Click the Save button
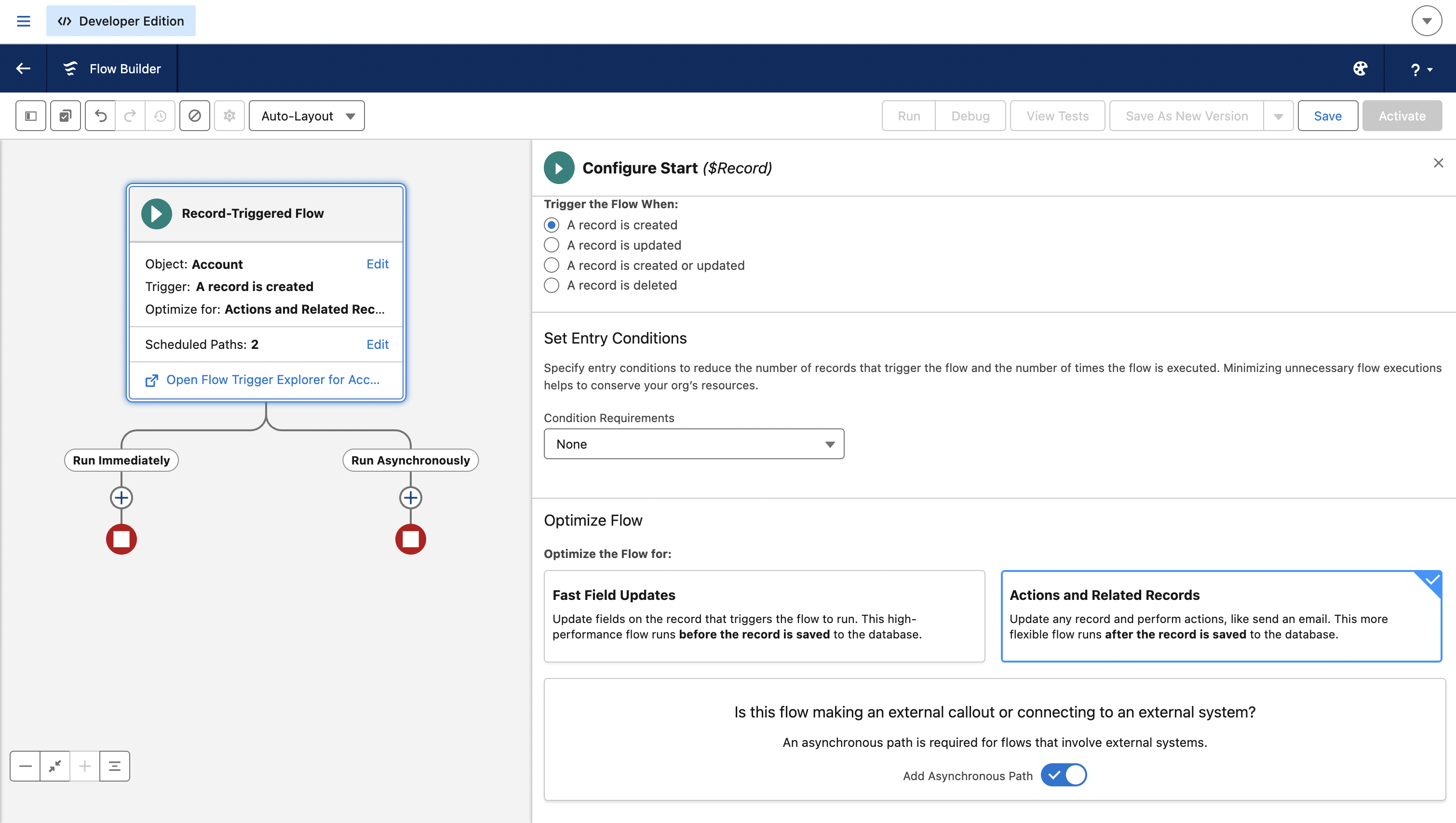Screen dimensions: 1456x823 click(x=1328, y=116)
